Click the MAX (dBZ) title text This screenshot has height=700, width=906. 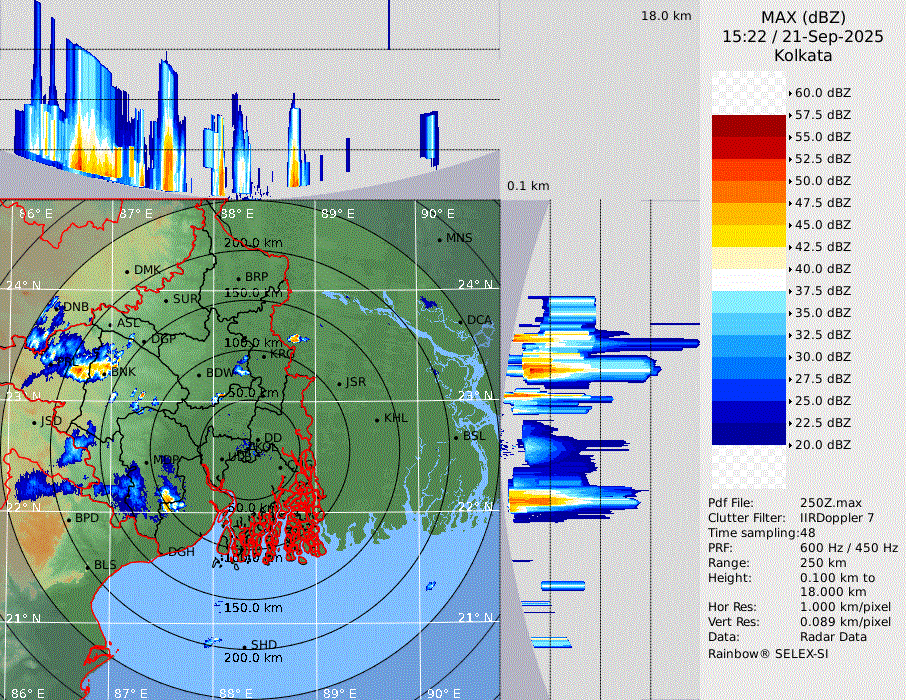[x=802, y=17]
